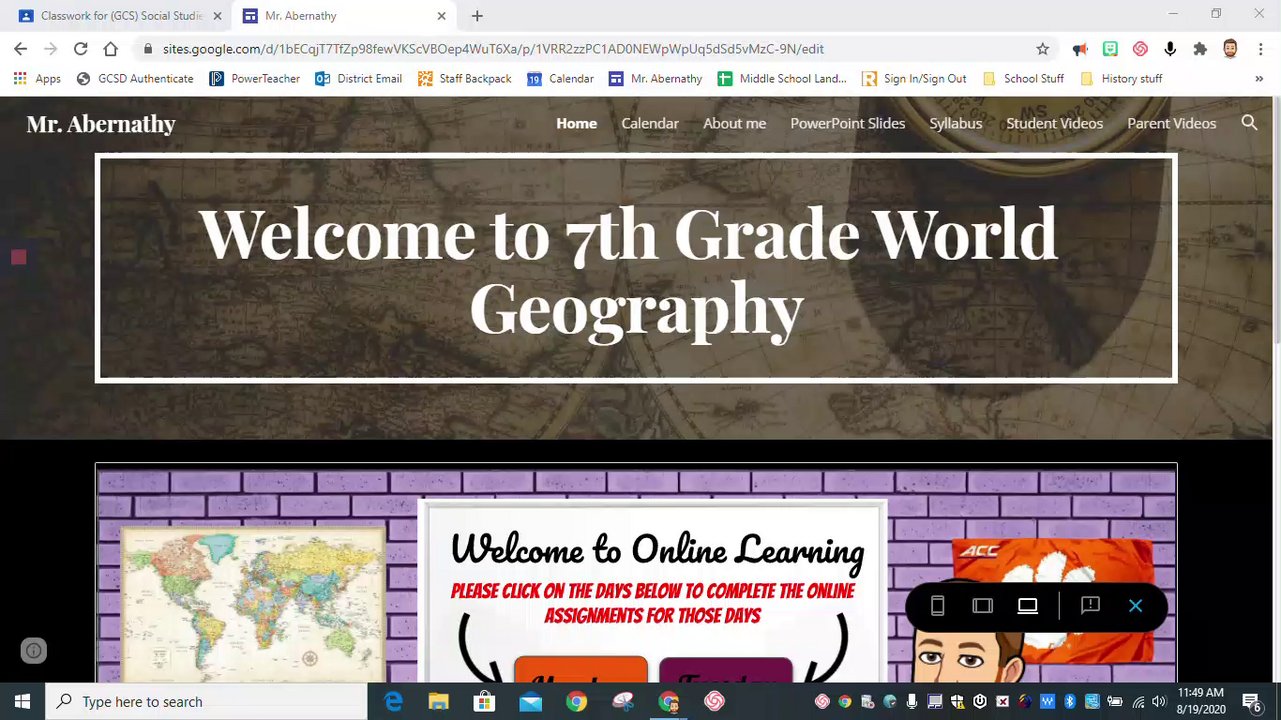
Task: Open Chrome's three-dot menu
Action: pos(1260,48)
